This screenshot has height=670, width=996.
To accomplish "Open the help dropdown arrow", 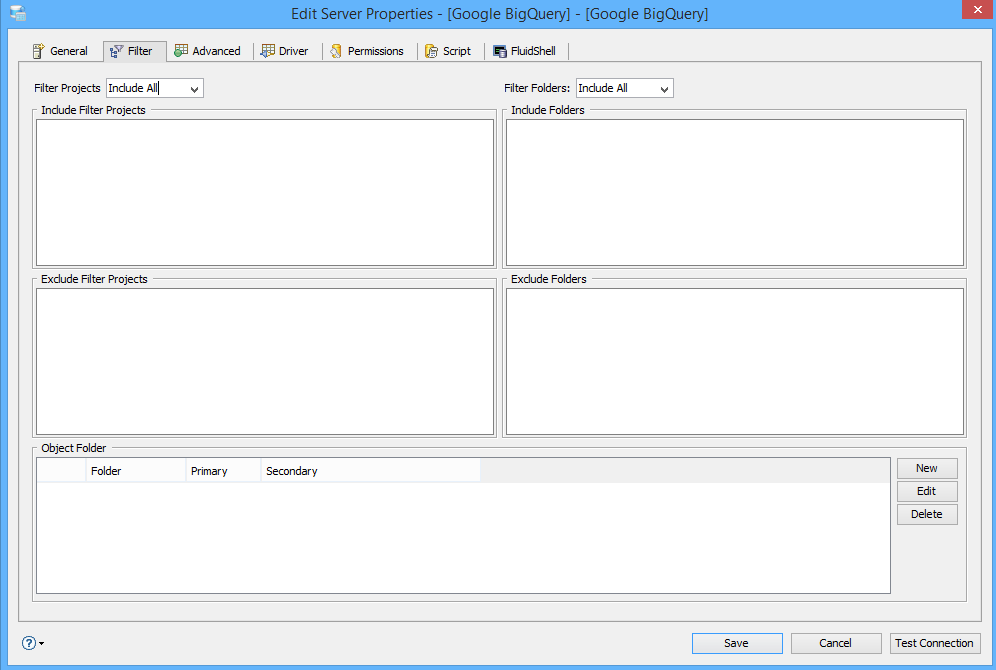I will pos(42,643).
